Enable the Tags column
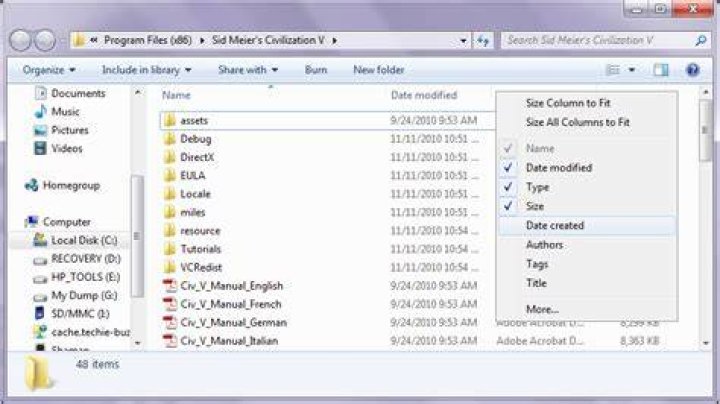Viewport: 720px width, 404px height. pyautogui.click(x=587, y=264)
